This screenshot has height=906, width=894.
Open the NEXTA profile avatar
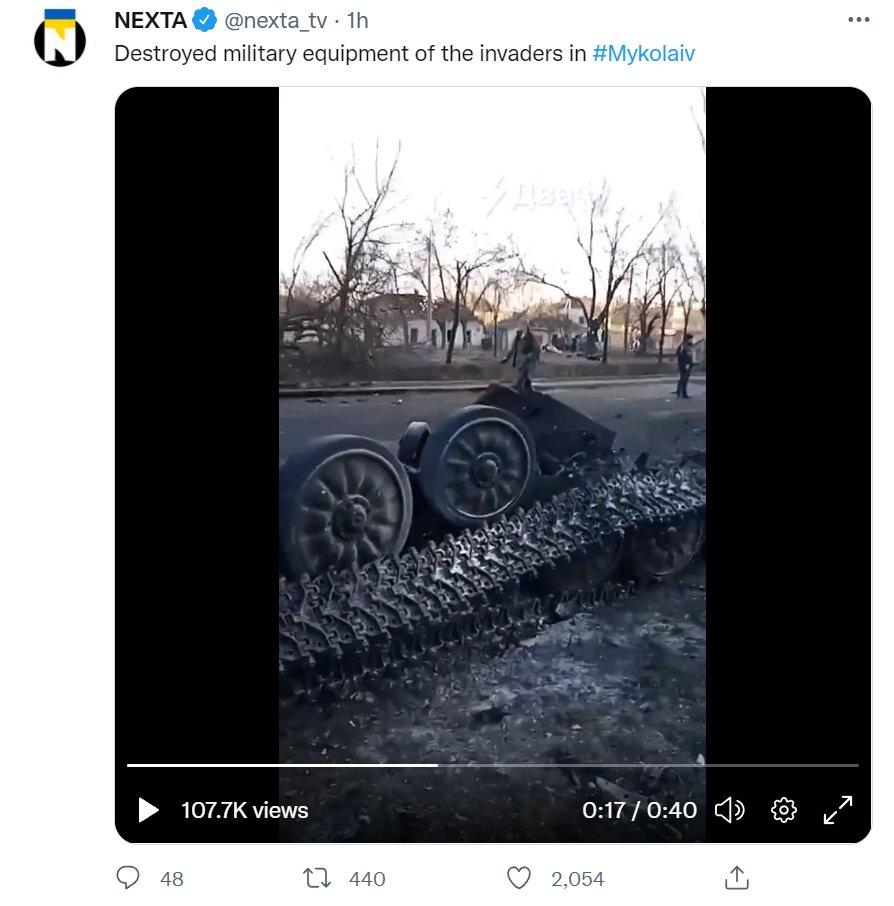click(x=60, y=39)
